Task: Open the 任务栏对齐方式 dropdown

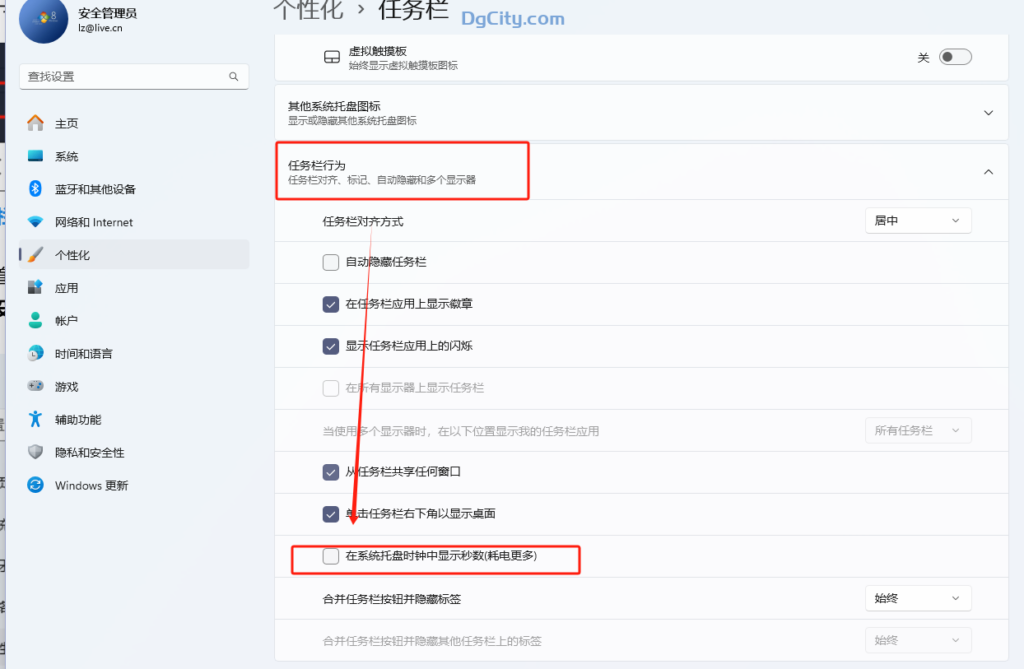Action: click(x=917, y=220)
